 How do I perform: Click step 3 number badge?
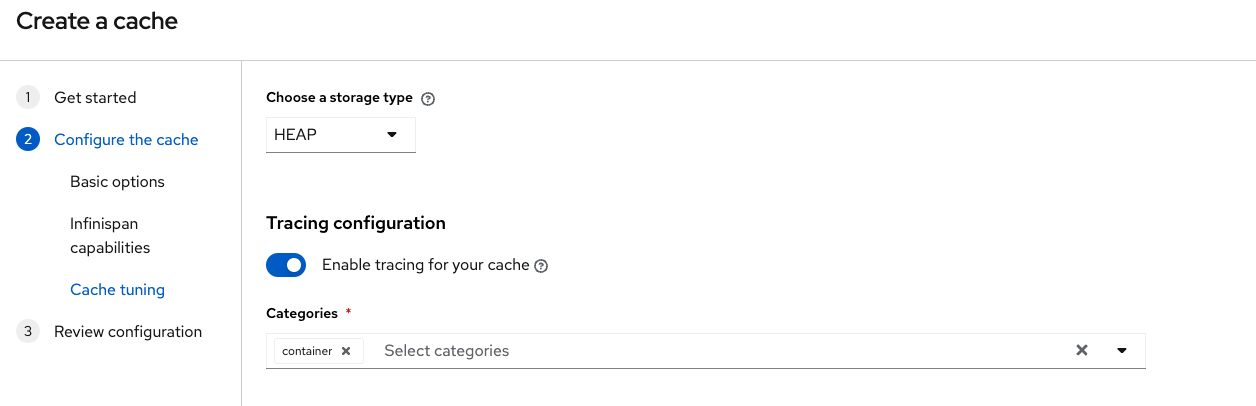[28, 332]
